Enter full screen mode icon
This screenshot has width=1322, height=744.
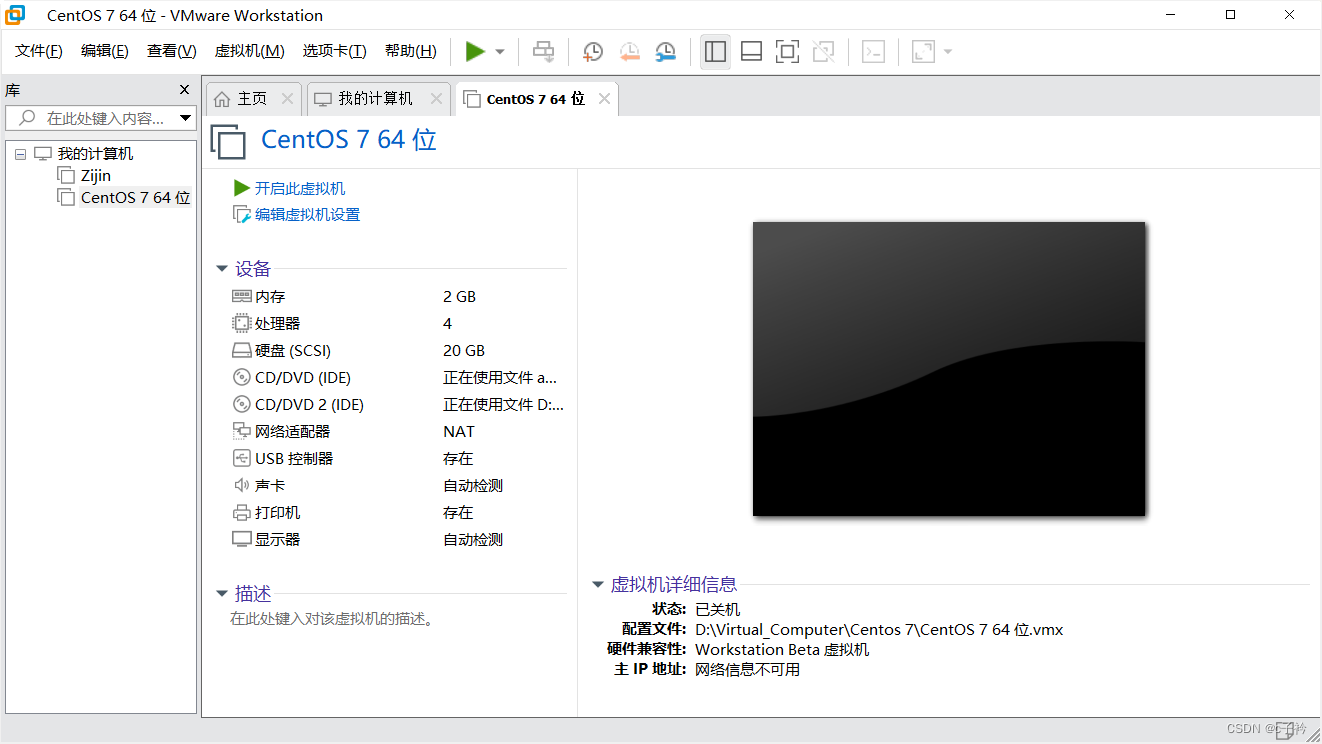tap(788, 51)
